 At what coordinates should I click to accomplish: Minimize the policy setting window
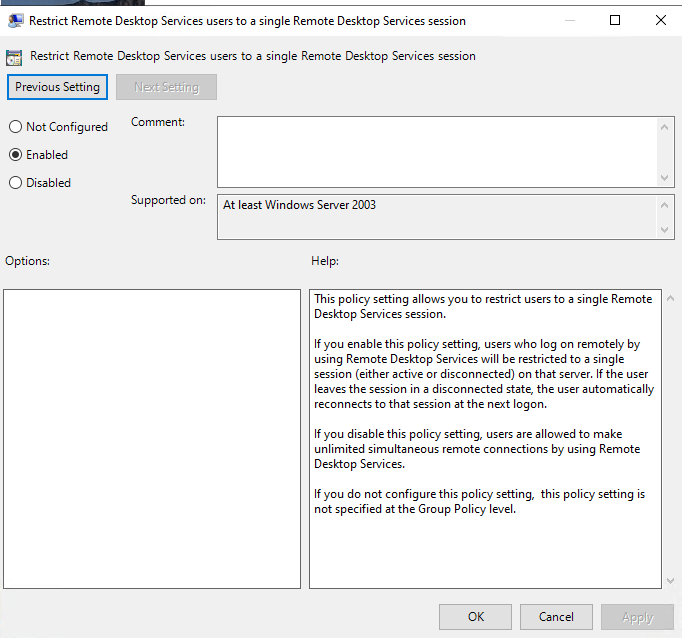point(569,20)
